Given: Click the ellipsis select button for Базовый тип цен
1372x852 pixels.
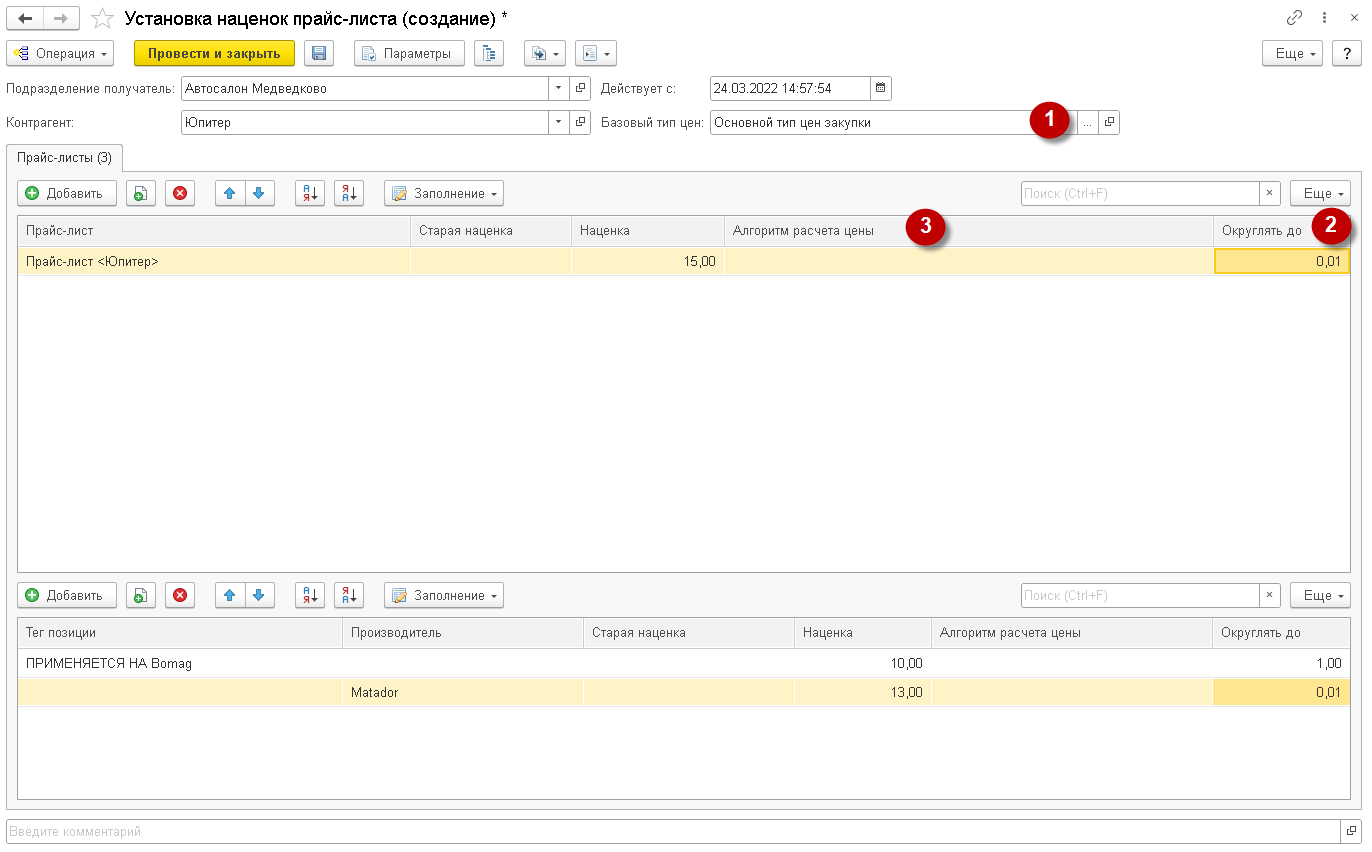Looking at the screenshot, I should (x=1087, y=122).
